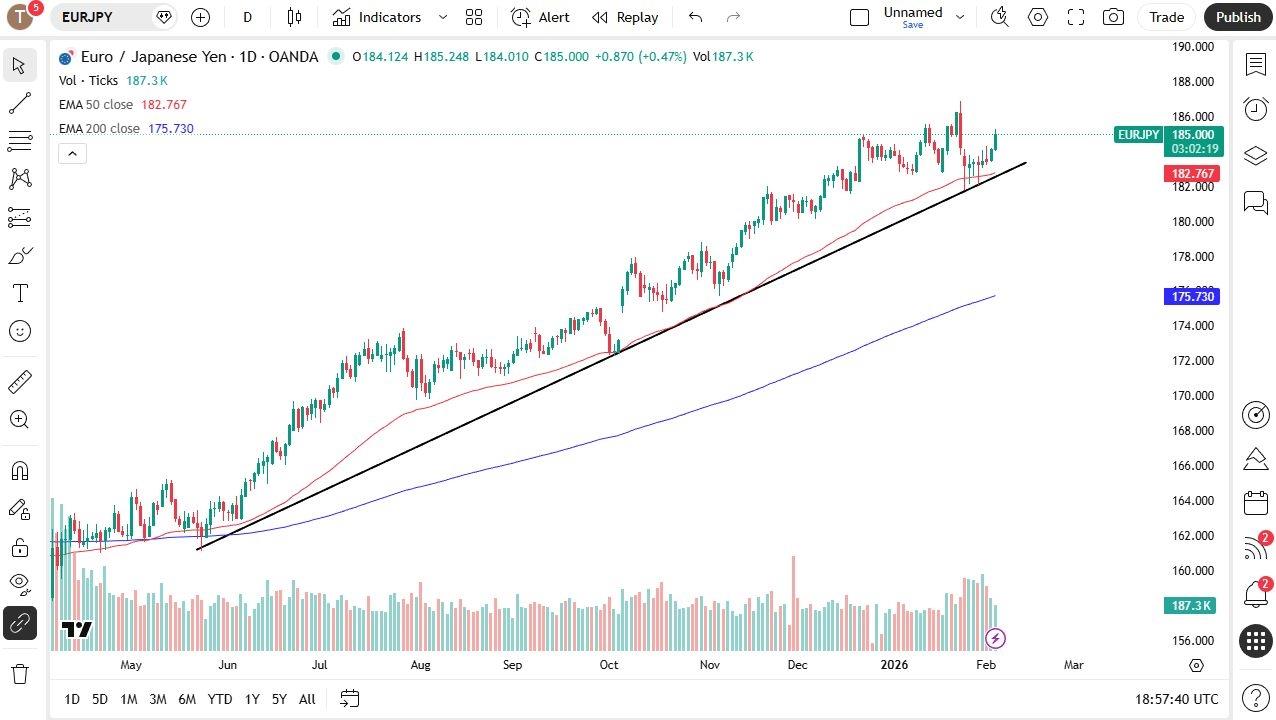Select the YTD range tab
This screenshot has width=1276, height=720.
(219, 699)
